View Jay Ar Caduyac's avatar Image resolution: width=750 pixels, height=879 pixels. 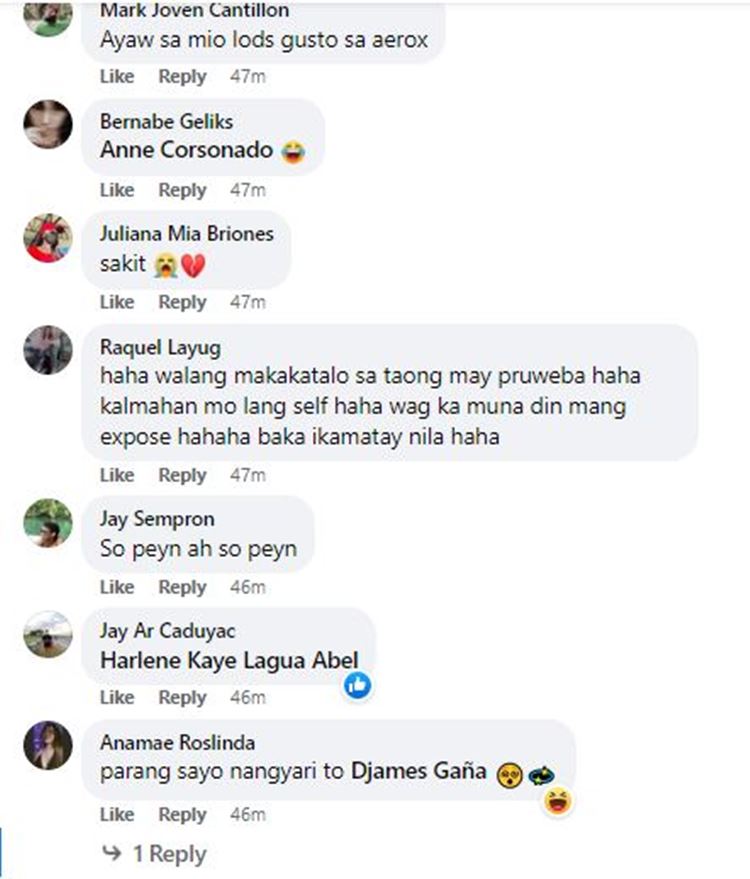tap(48, 635)
